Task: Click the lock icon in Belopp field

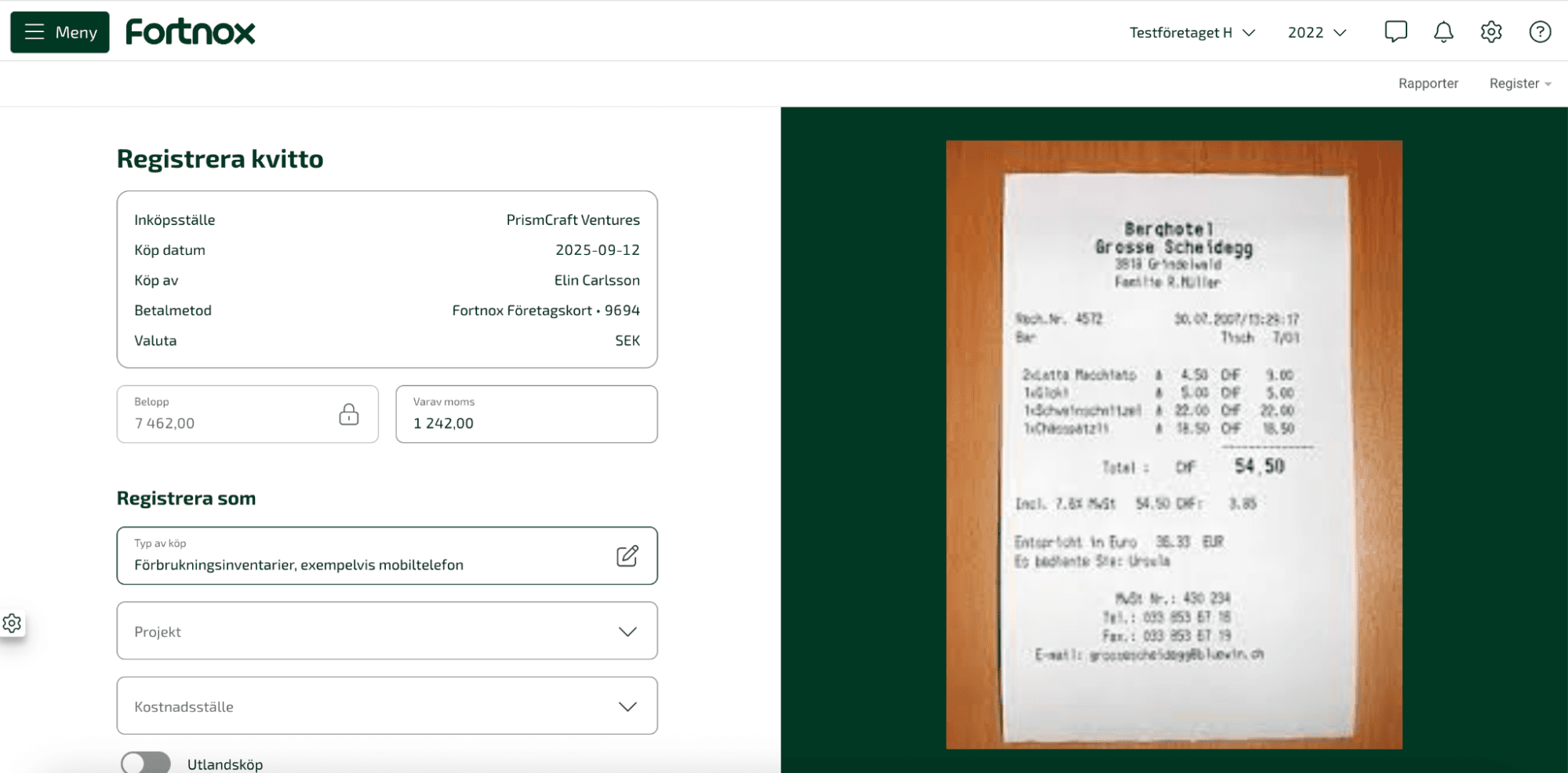Action: [x=349, y=414]
